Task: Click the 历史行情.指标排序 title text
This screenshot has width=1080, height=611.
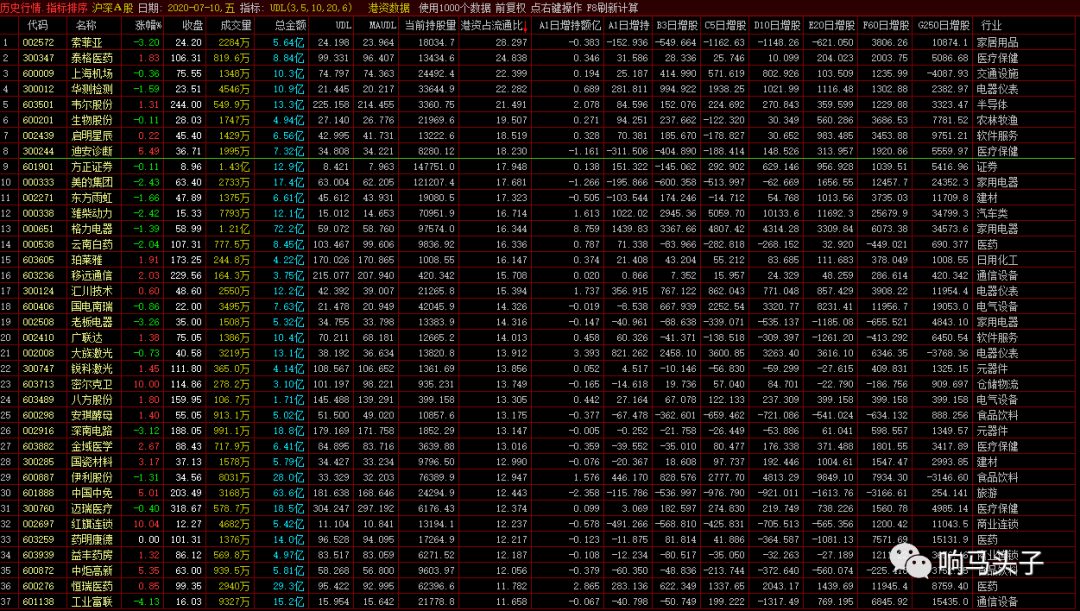Action: tap(44, 8)
